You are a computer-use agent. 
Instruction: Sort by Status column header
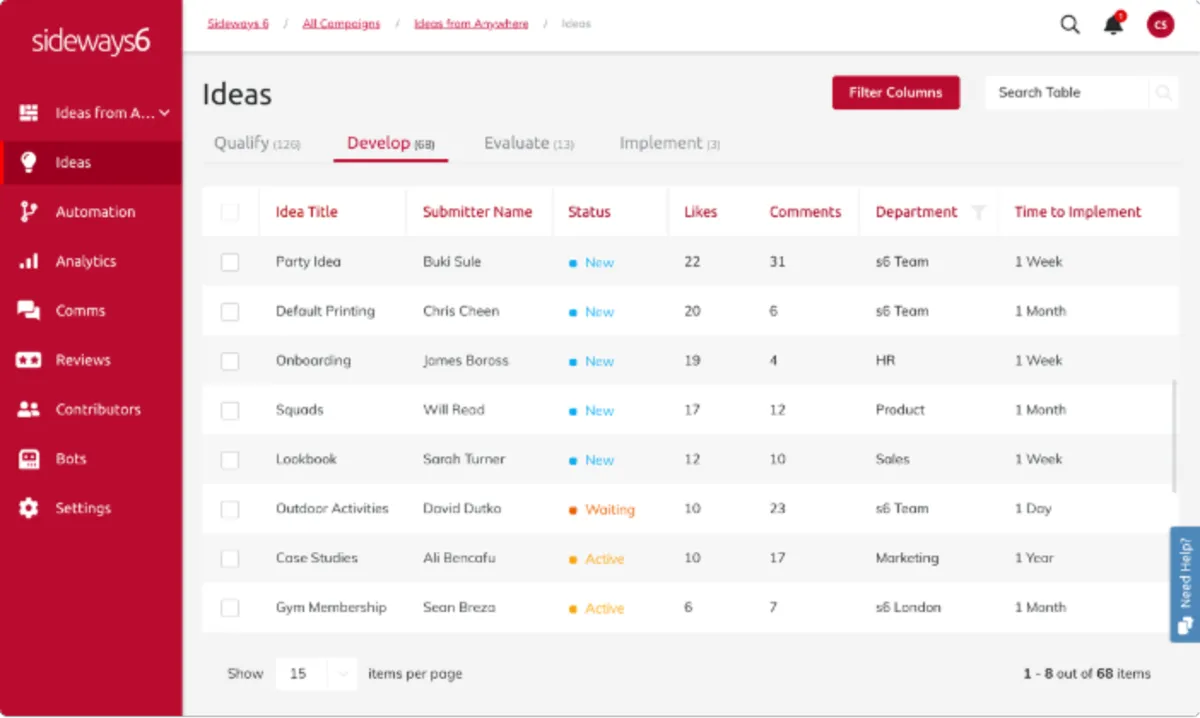589,212
